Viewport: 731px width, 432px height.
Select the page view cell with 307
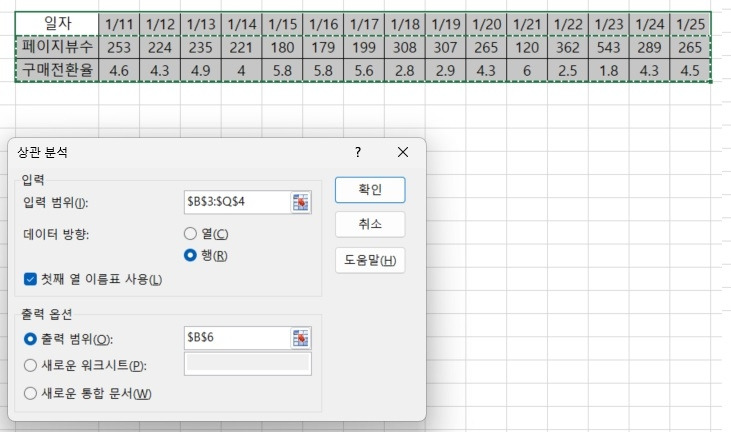point(446,47)
